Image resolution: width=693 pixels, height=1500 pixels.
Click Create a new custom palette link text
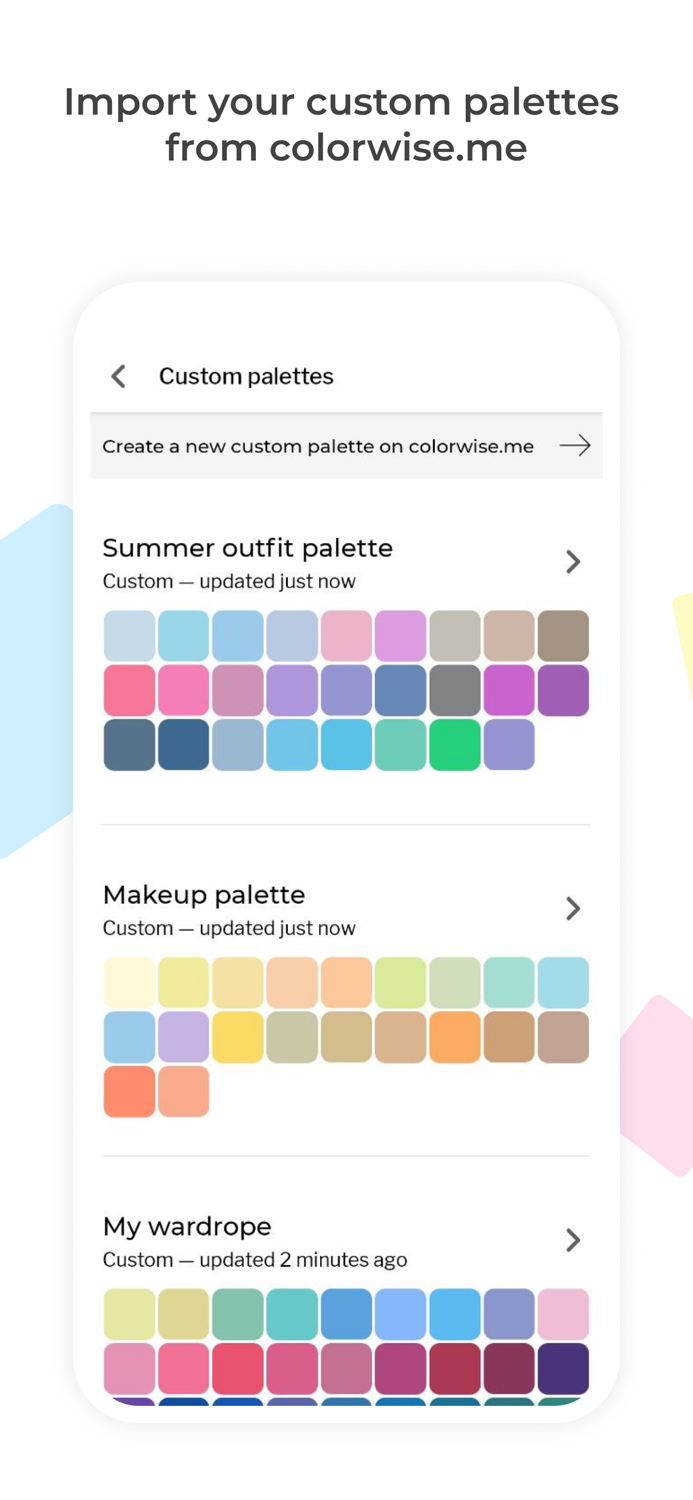coord(317,446)
